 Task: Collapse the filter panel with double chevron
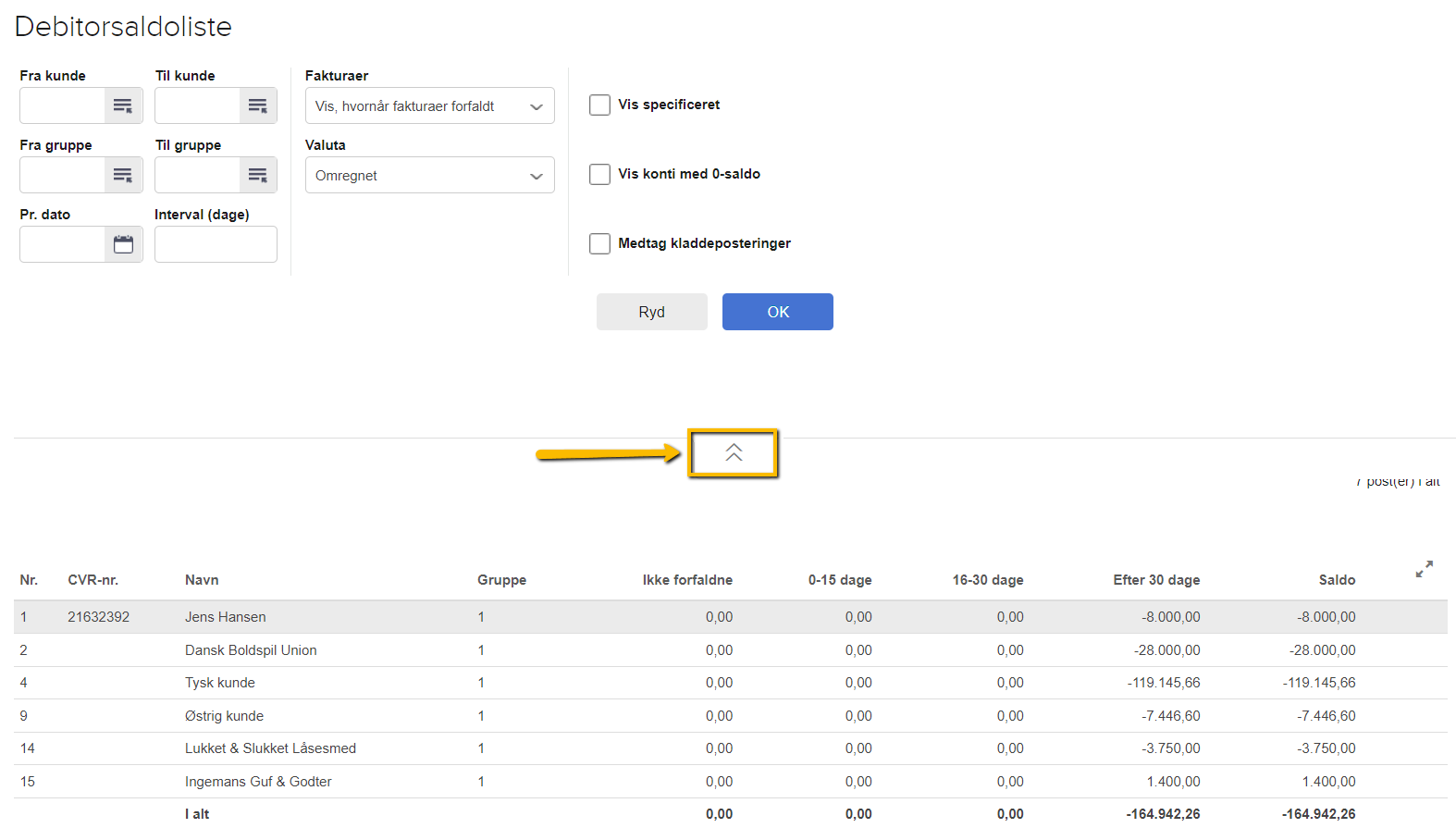(x=734, y=452)
